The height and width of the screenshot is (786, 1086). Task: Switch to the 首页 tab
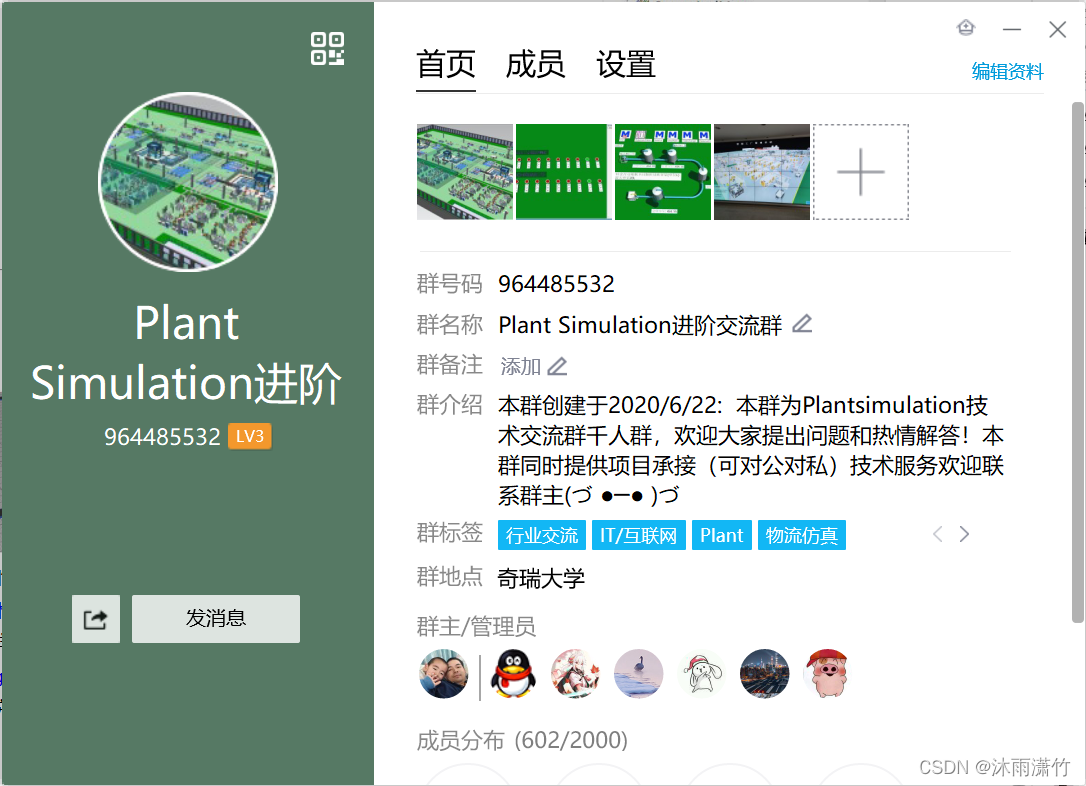445,64
